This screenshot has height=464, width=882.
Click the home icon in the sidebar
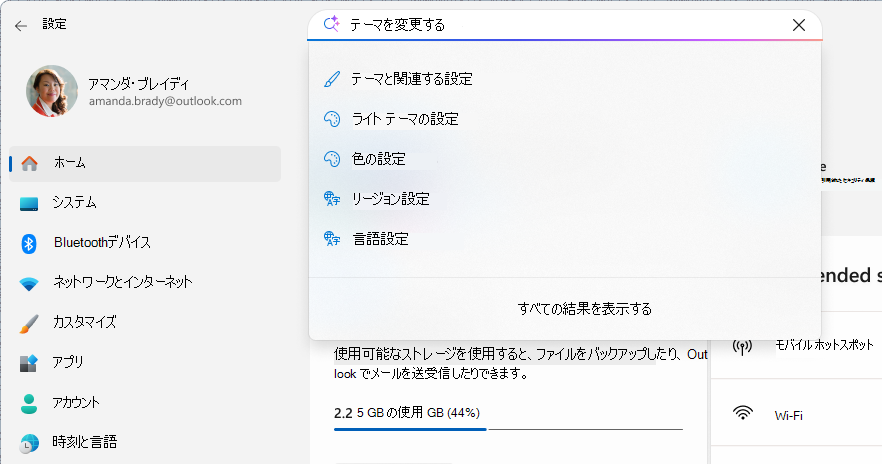(29, 164)
